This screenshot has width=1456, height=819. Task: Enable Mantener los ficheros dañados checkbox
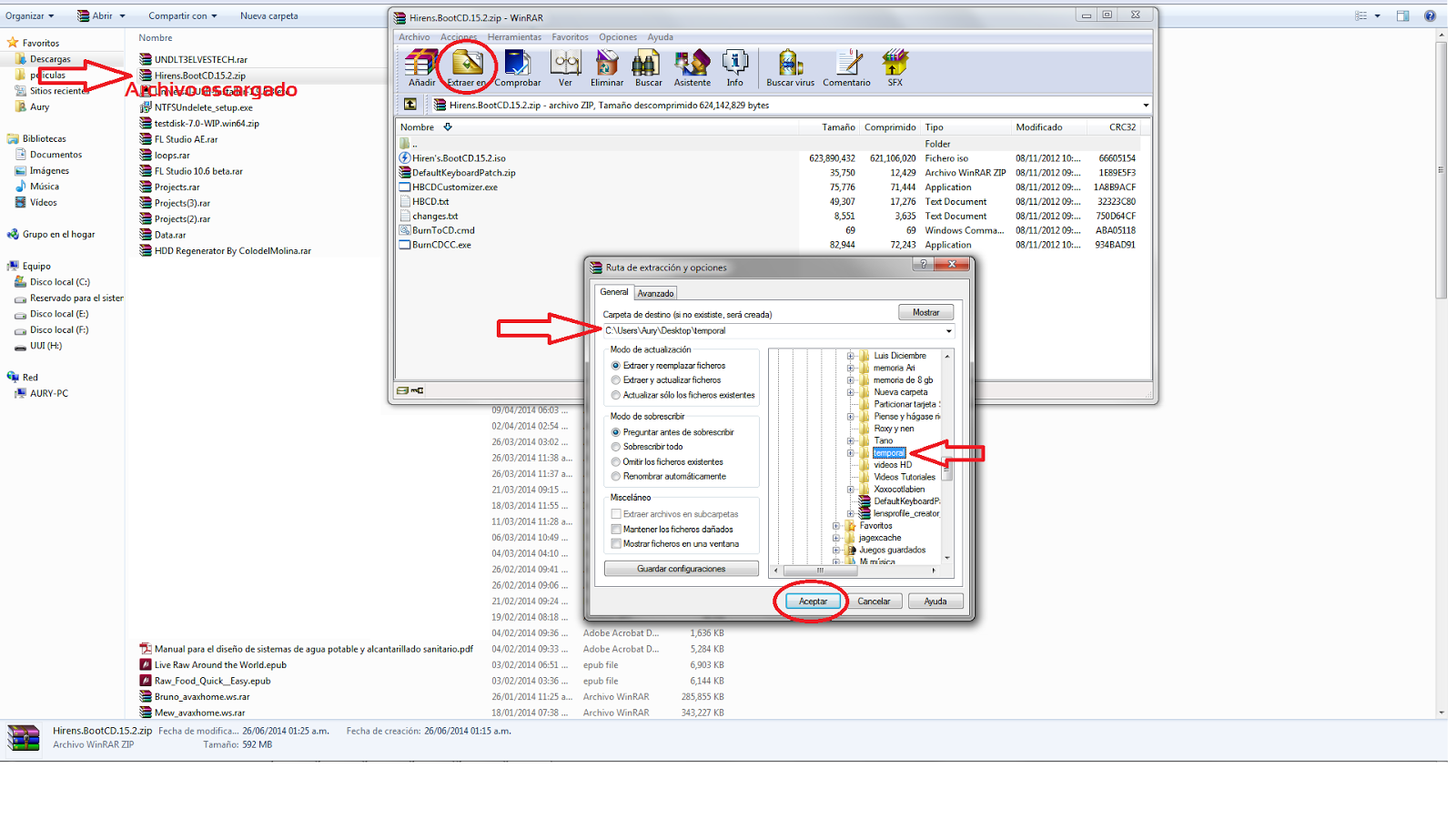pos(616,529)
